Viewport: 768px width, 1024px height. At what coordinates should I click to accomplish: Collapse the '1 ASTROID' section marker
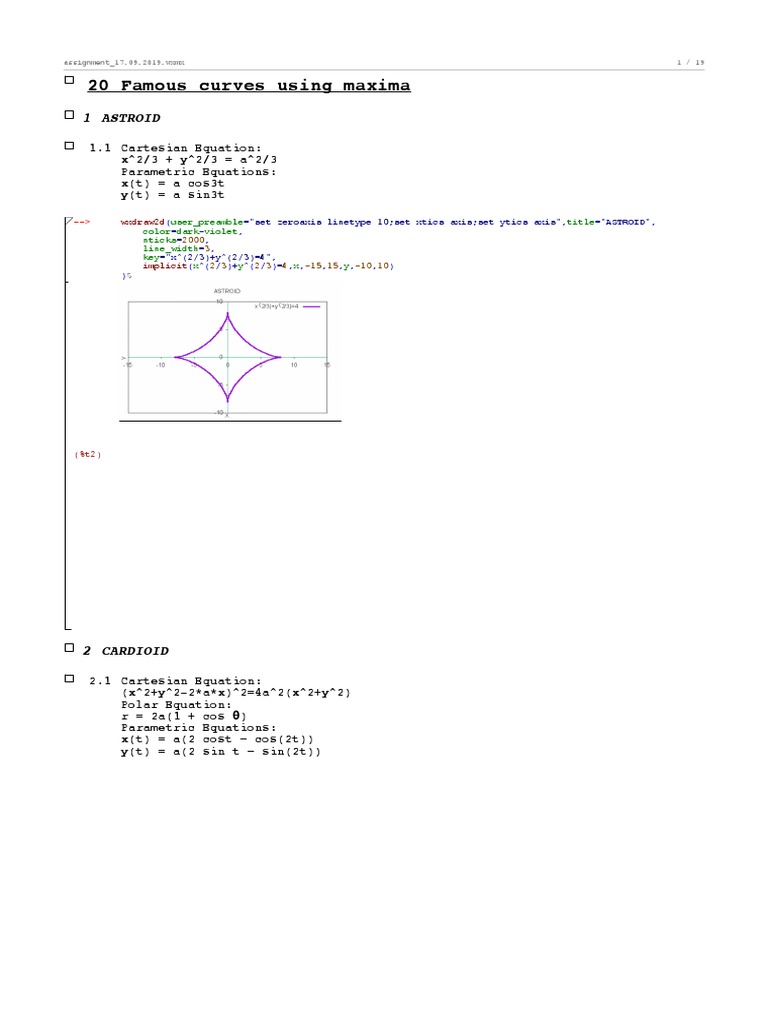click(x=69, y=115)
